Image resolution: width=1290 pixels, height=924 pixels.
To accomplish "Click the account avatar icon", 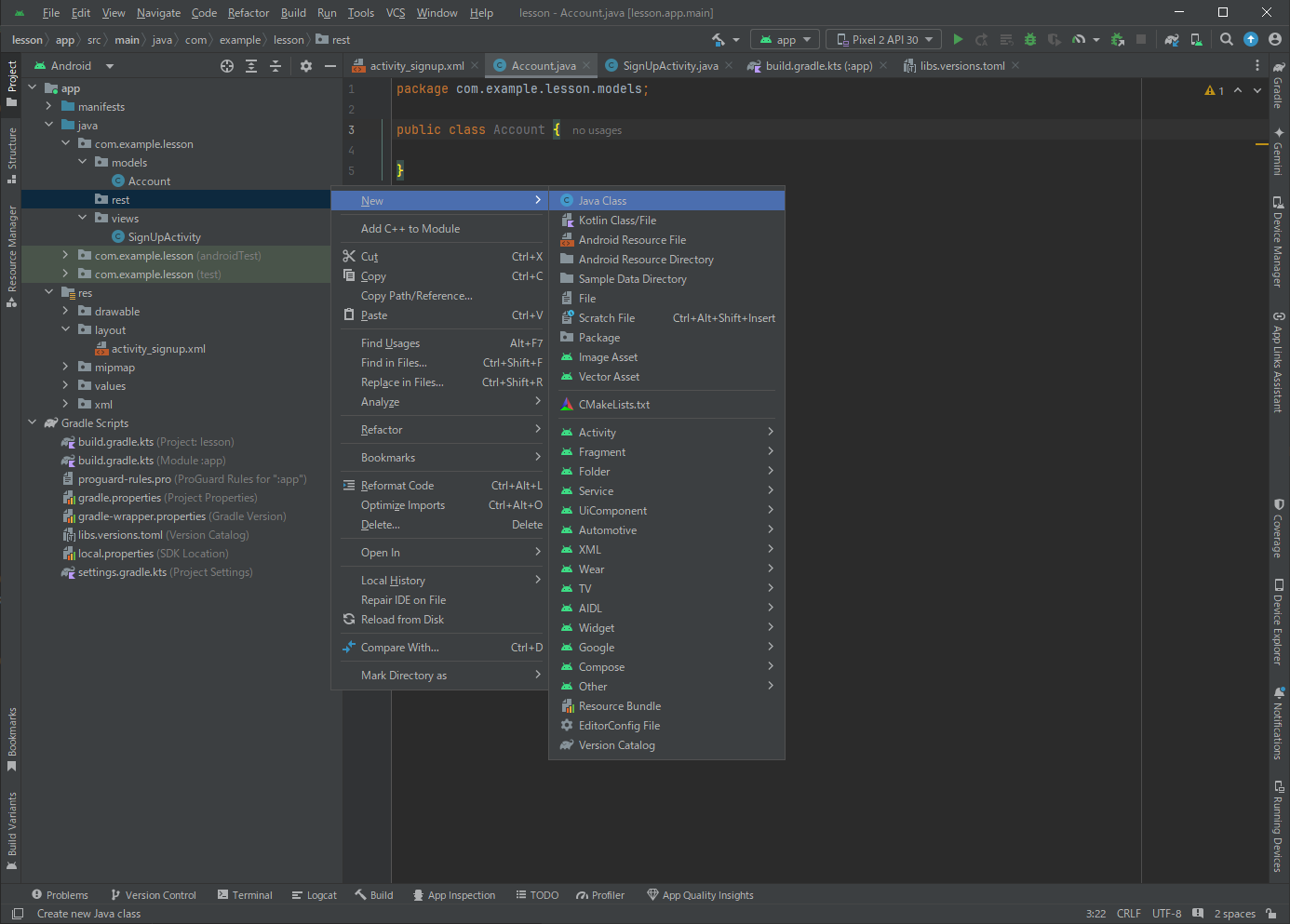I will click(1275, 40).
